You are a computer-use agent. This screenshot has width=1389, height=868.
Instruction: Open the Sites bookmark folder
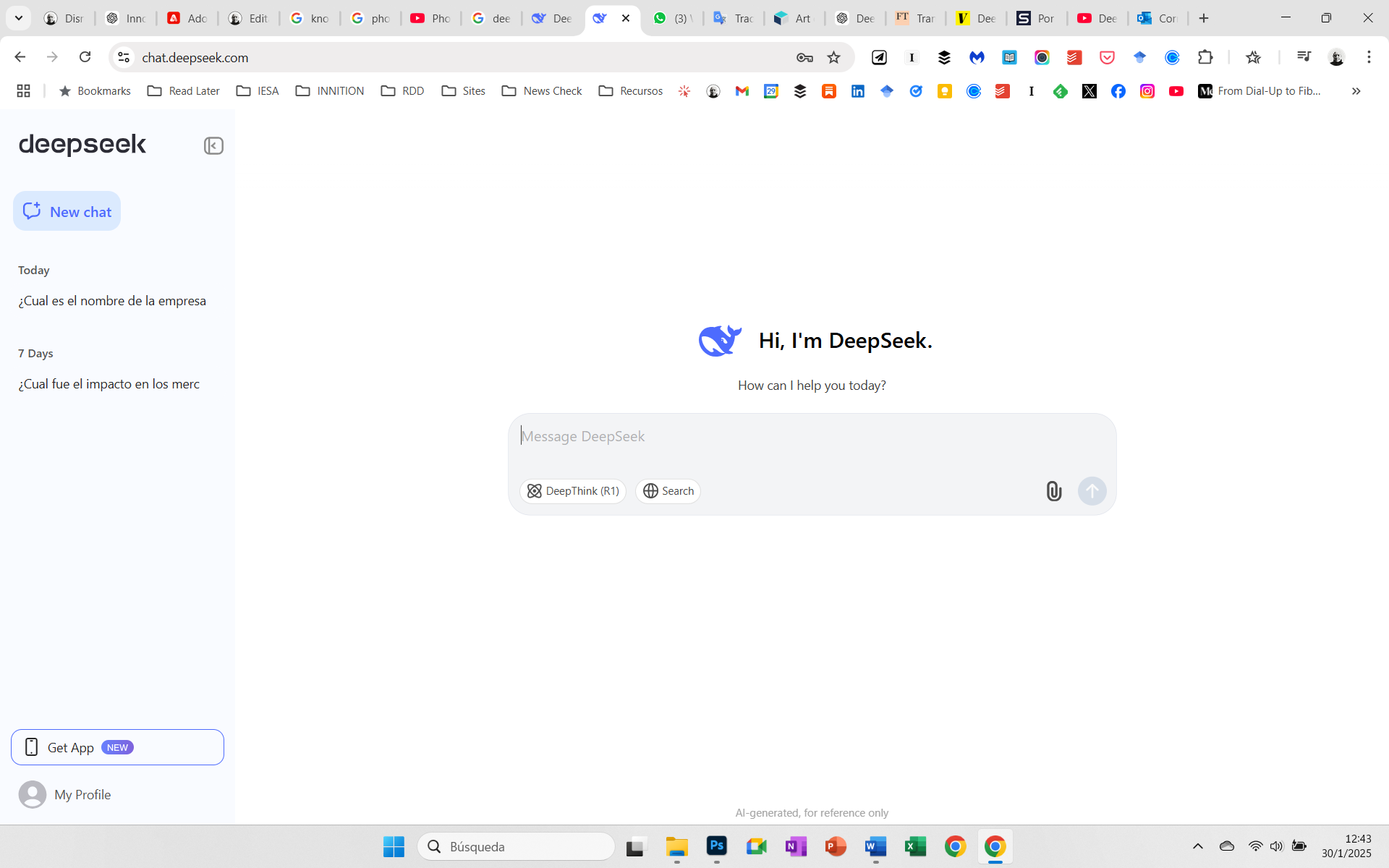[x=464, y=90]
